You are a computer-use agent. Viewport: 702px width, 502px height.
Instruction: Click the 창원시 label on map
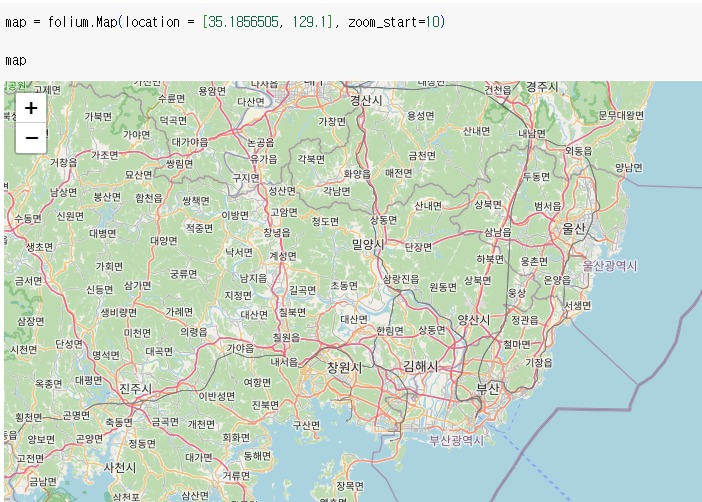[344, 368]
